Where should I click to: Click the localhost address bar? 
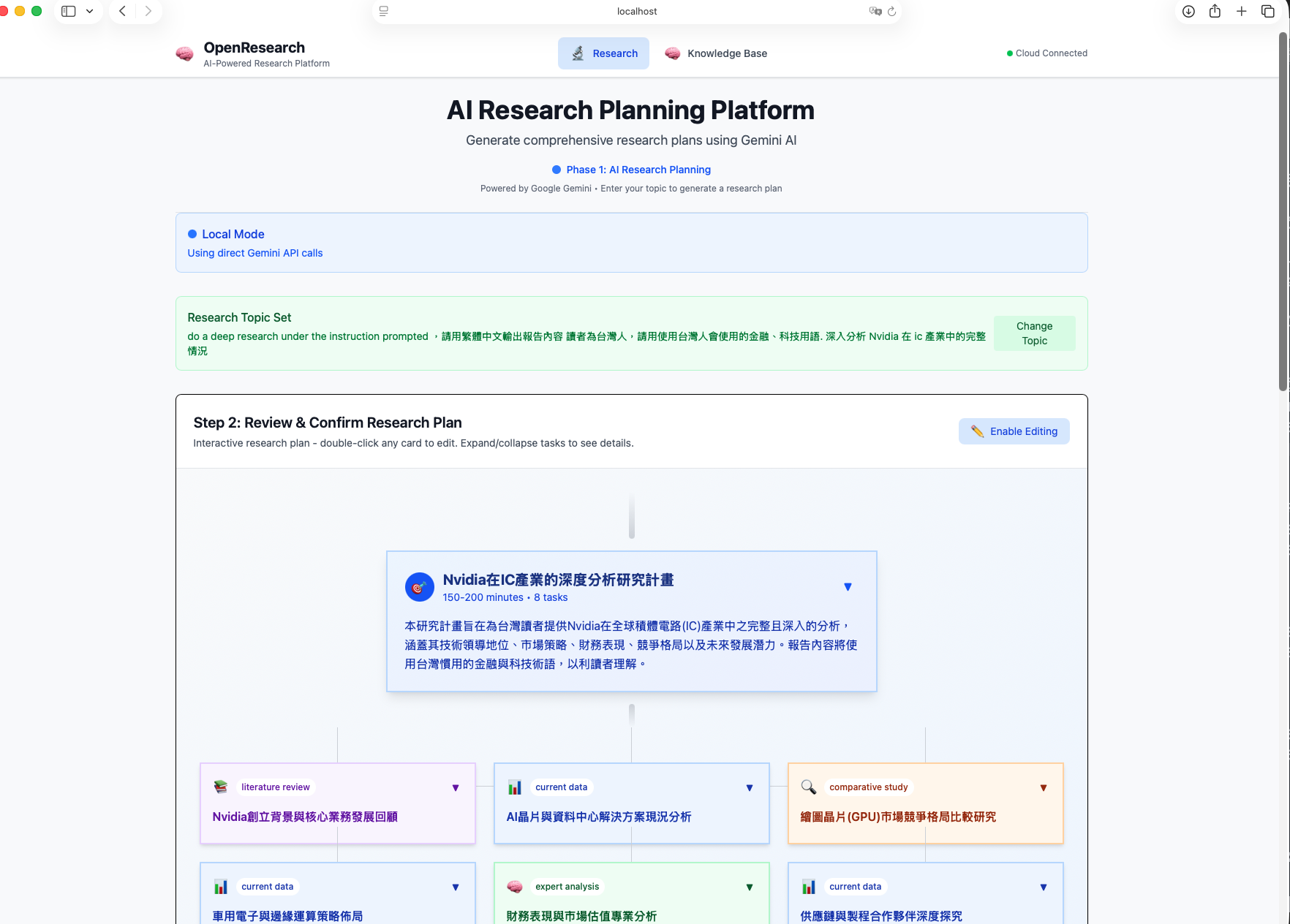point(637,11)
